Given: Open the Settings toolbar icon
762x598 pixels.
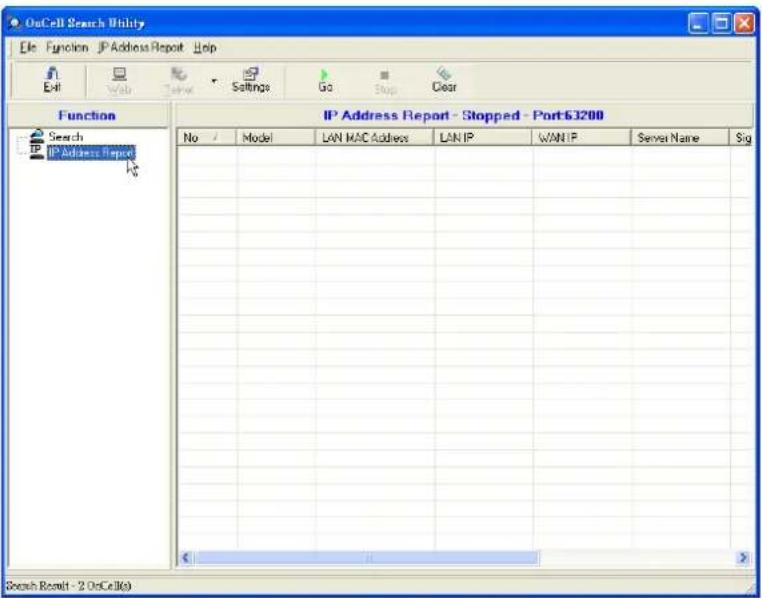Looking at the screenshot, I should 251,80.
